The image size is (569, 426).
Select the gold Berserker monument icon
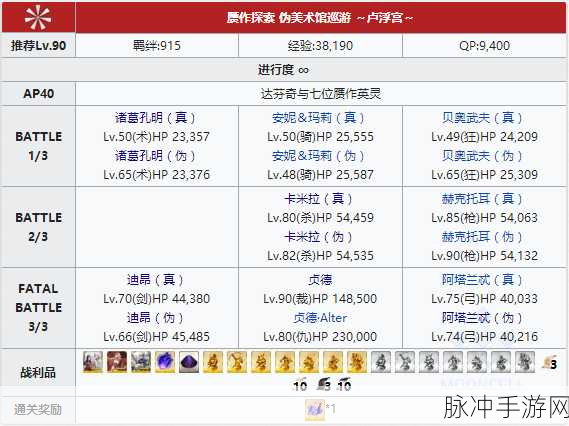pos(357,362)
